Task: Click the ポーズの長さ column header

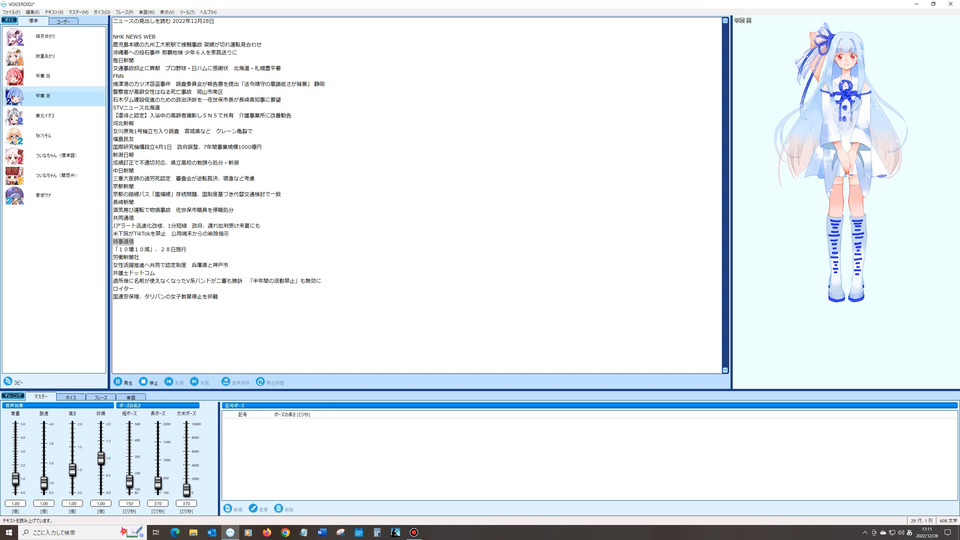Action: 292,414
